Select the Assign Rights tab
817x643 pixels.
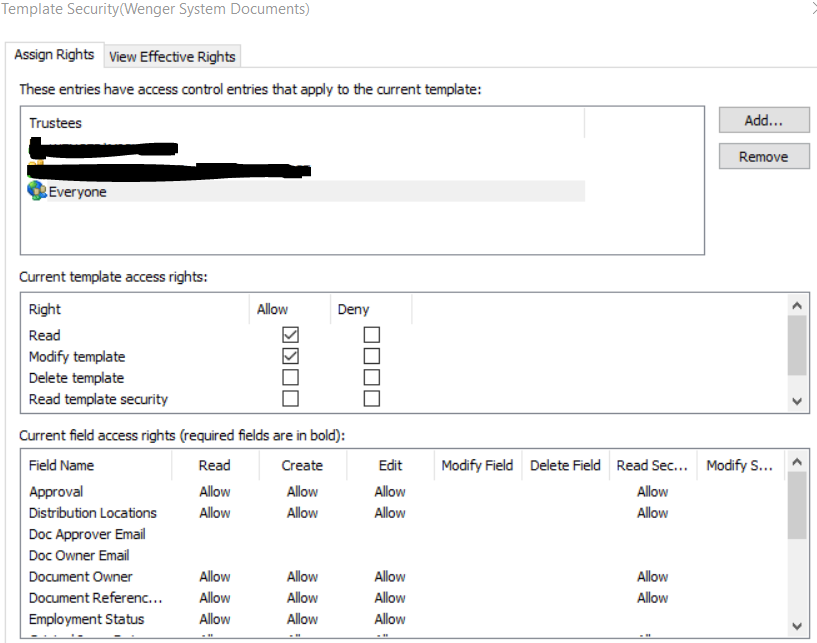54,55
